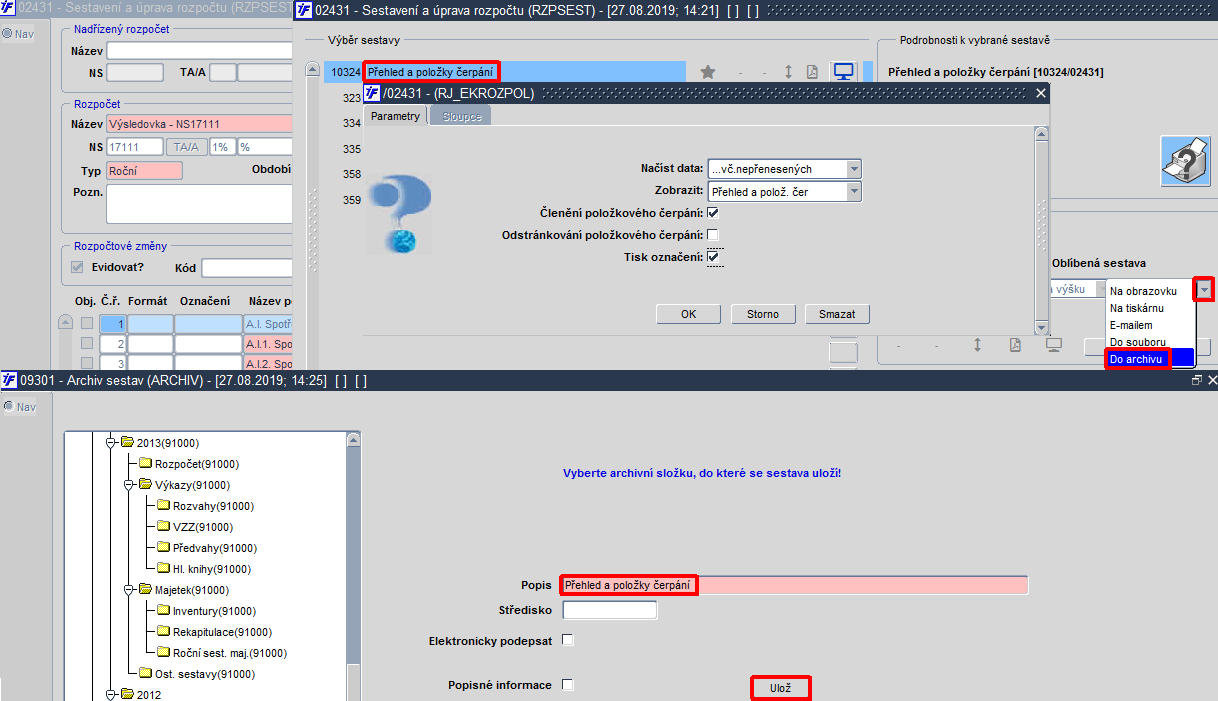This screenshot has width=1218, height=701.
Task: Click the Ost. sestavy(91000) folder icon
Action: (x=145, y=673)
